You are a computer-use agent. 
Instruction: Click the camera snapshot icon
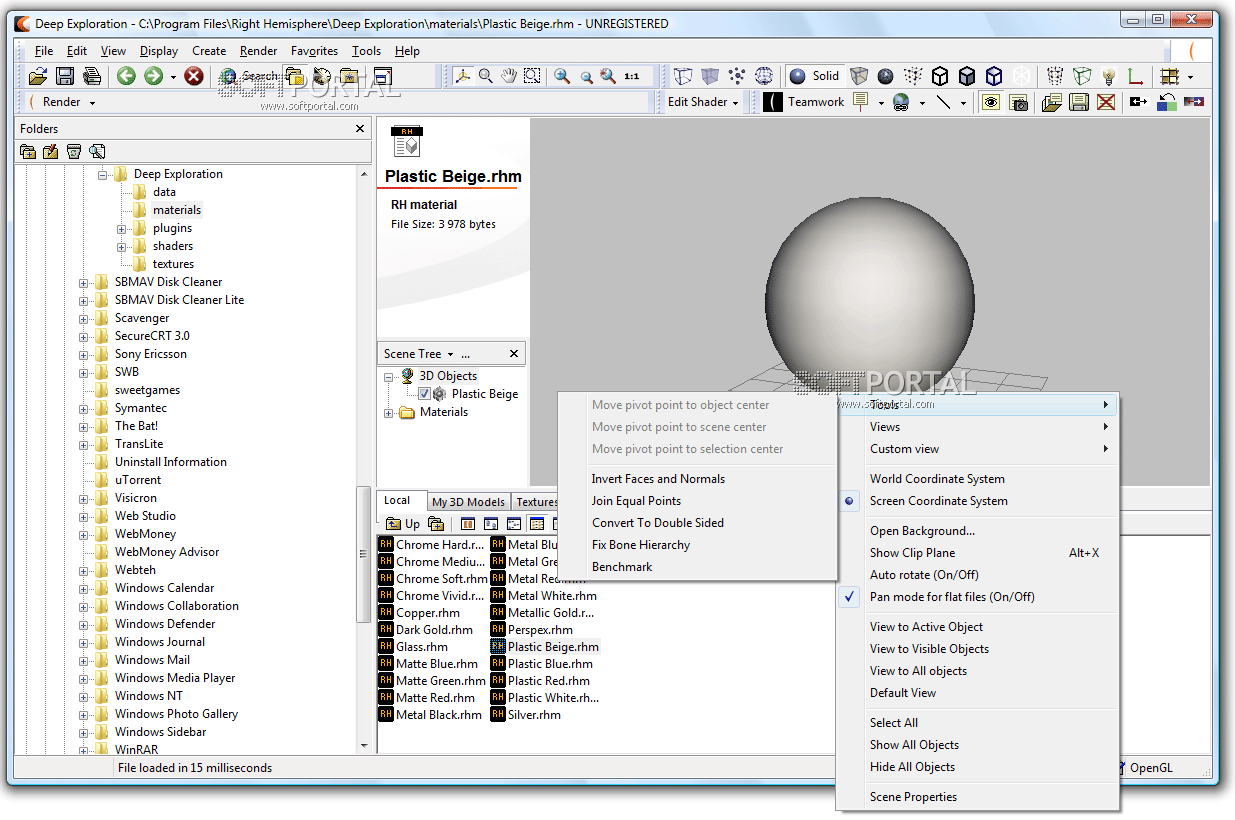(1019, 102)
